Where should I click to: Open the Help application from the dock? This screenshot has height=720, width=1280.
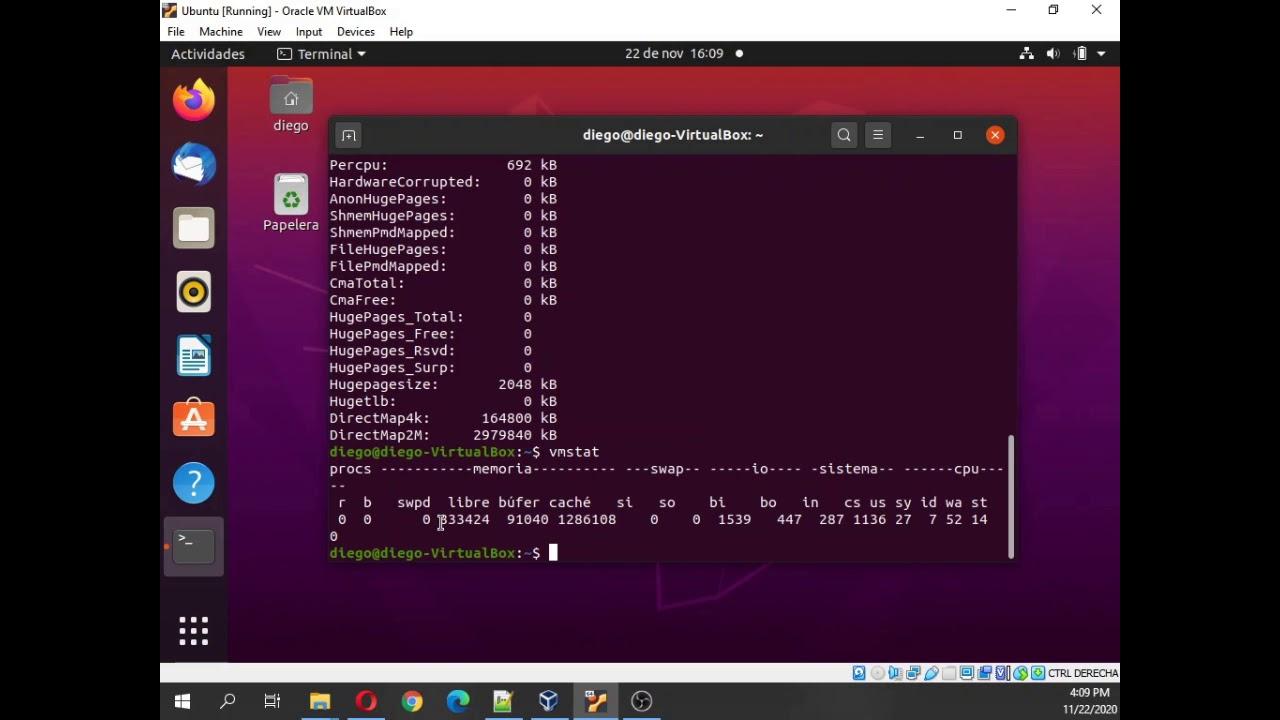193,483
